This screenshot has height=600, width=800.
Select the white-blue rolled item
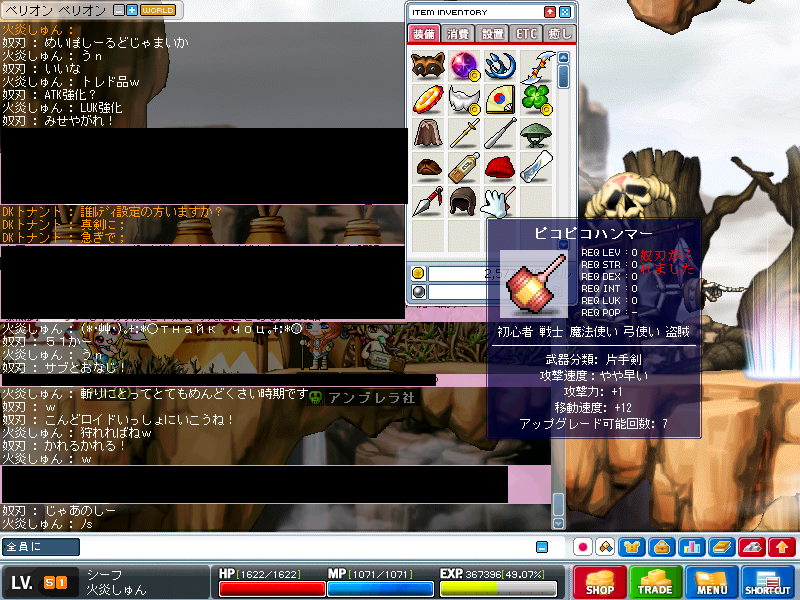[x=536, y=167]
